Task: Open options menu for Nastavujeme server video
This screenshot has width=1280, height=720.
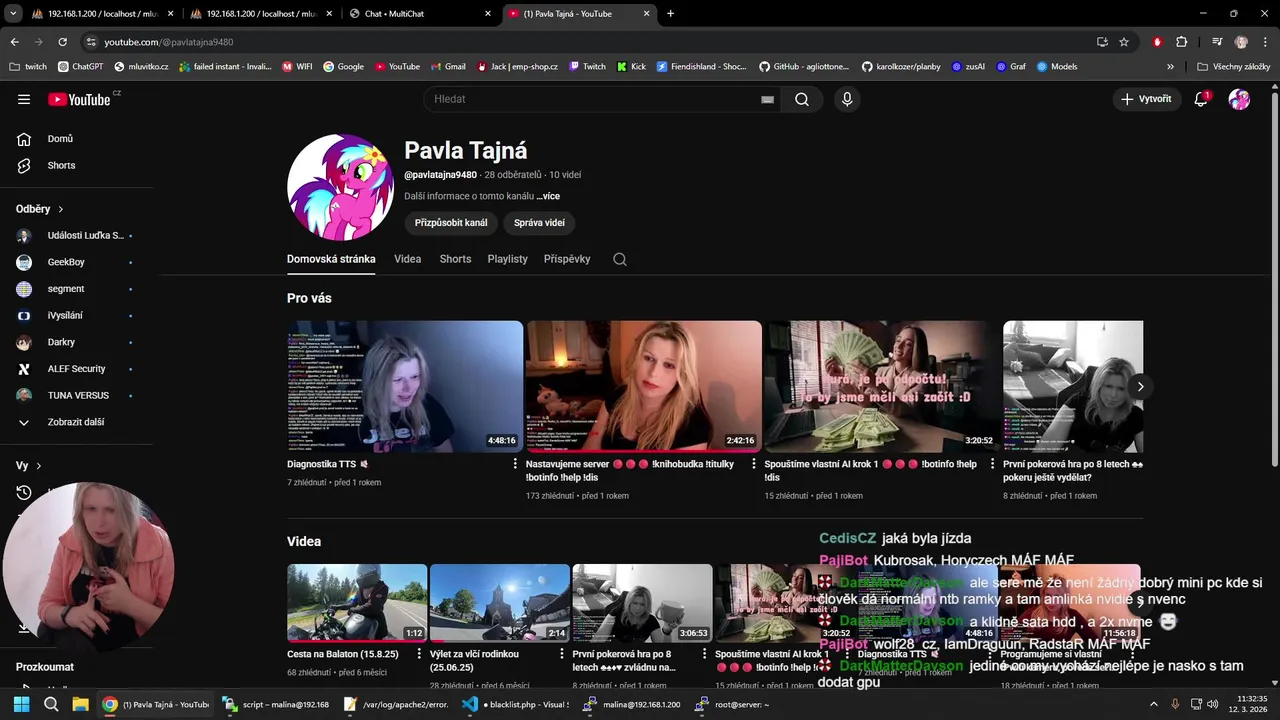Action: (x=754, y=464)
